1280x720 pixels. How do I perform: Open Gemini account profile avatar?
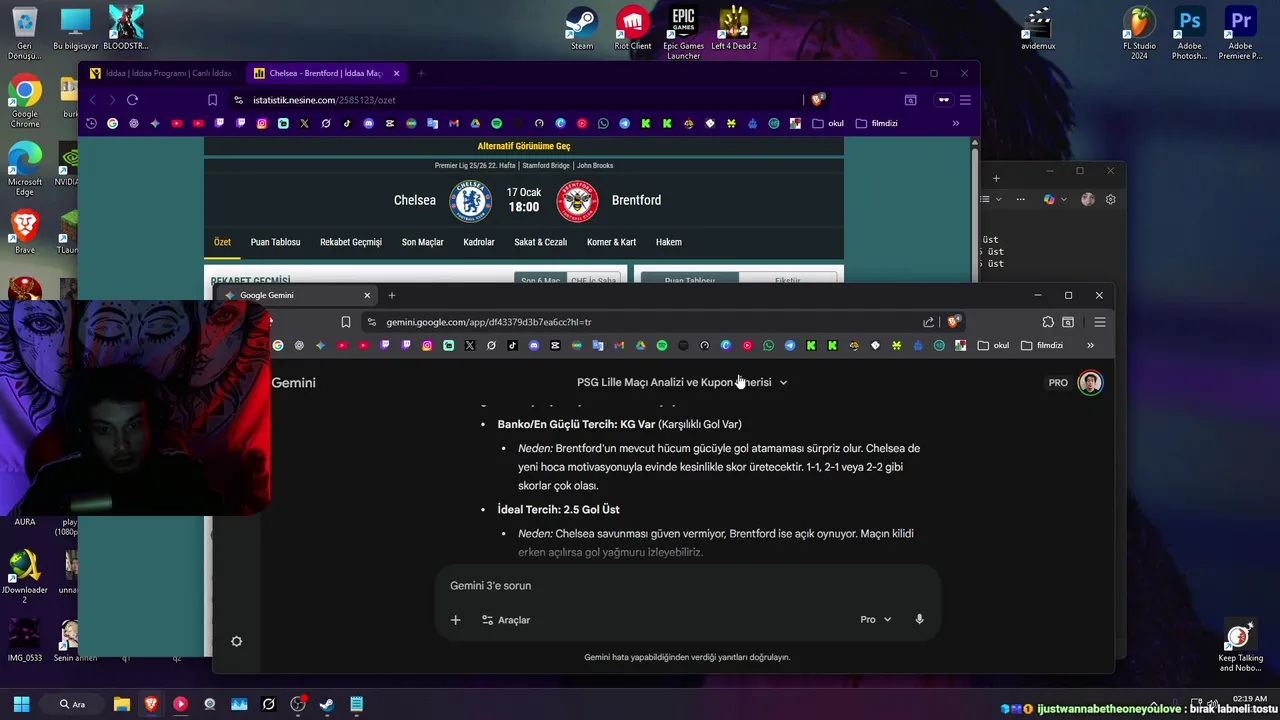click(x=1090, y=383)
